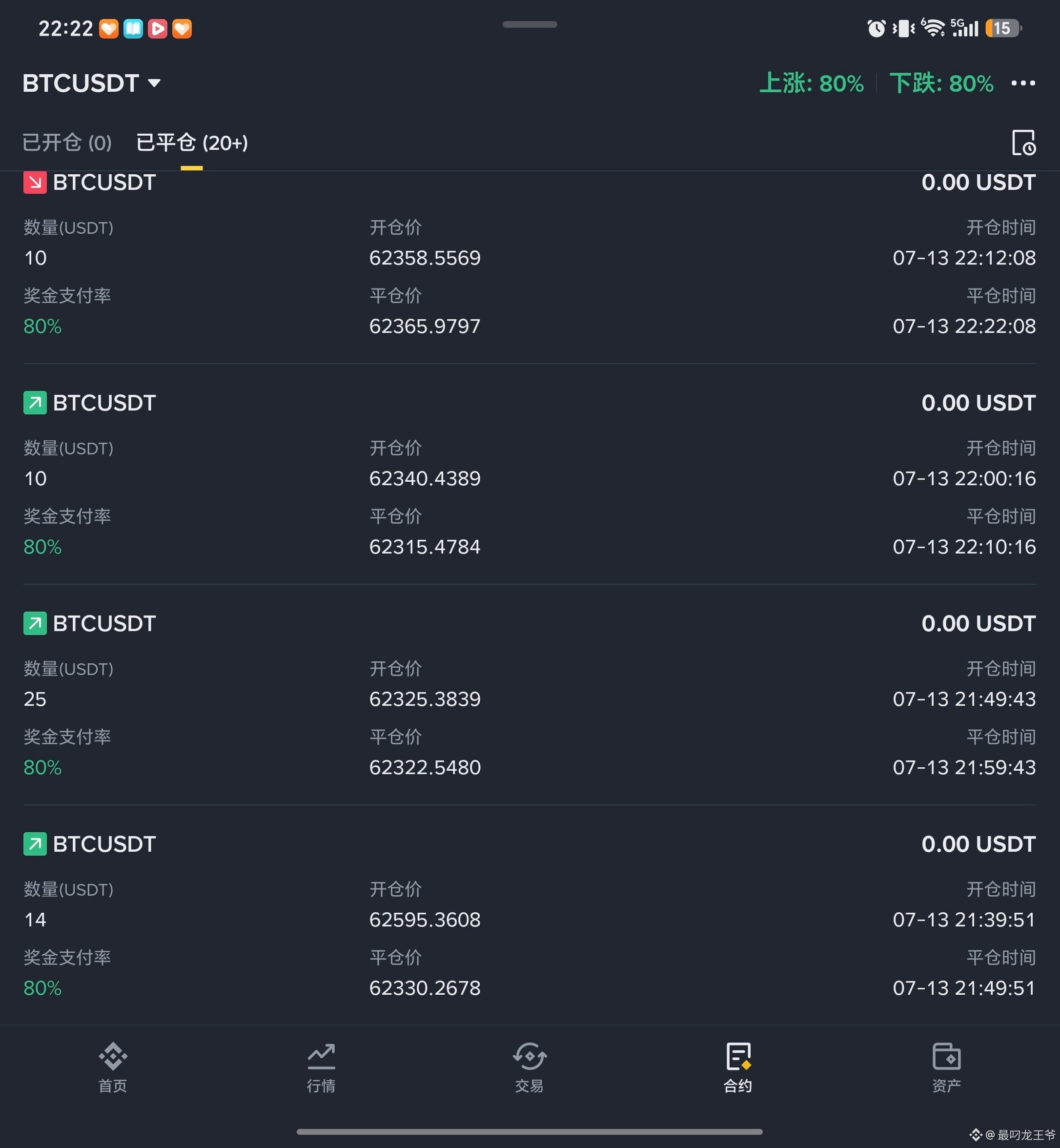Open the order history clock icon
This screenshot has width=1060, height=1148.
click(x=1024, y=143)
